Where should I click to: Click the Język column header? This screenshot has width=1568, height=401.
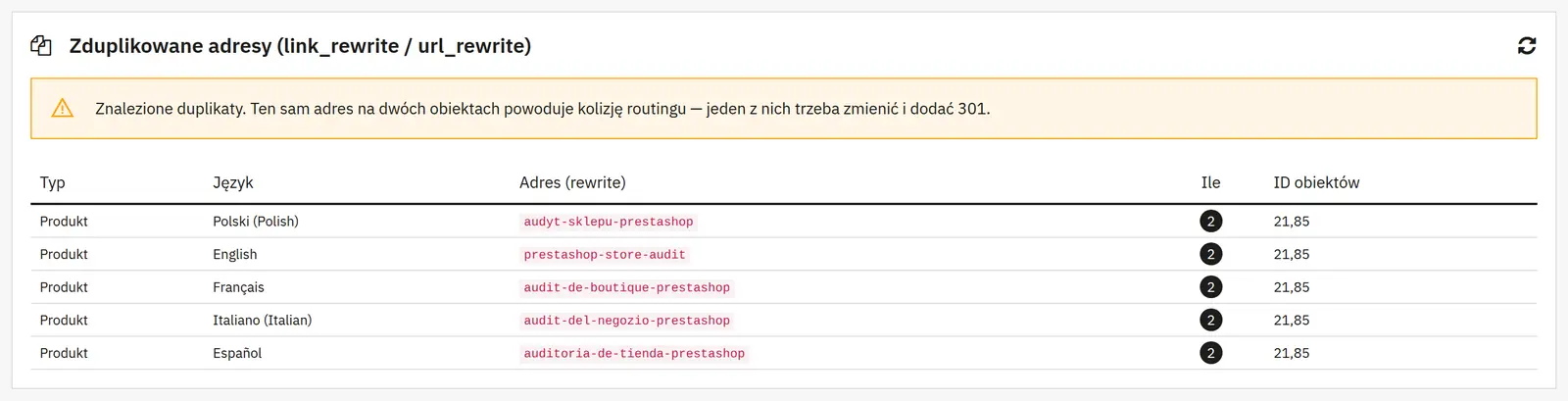[233, 182]
